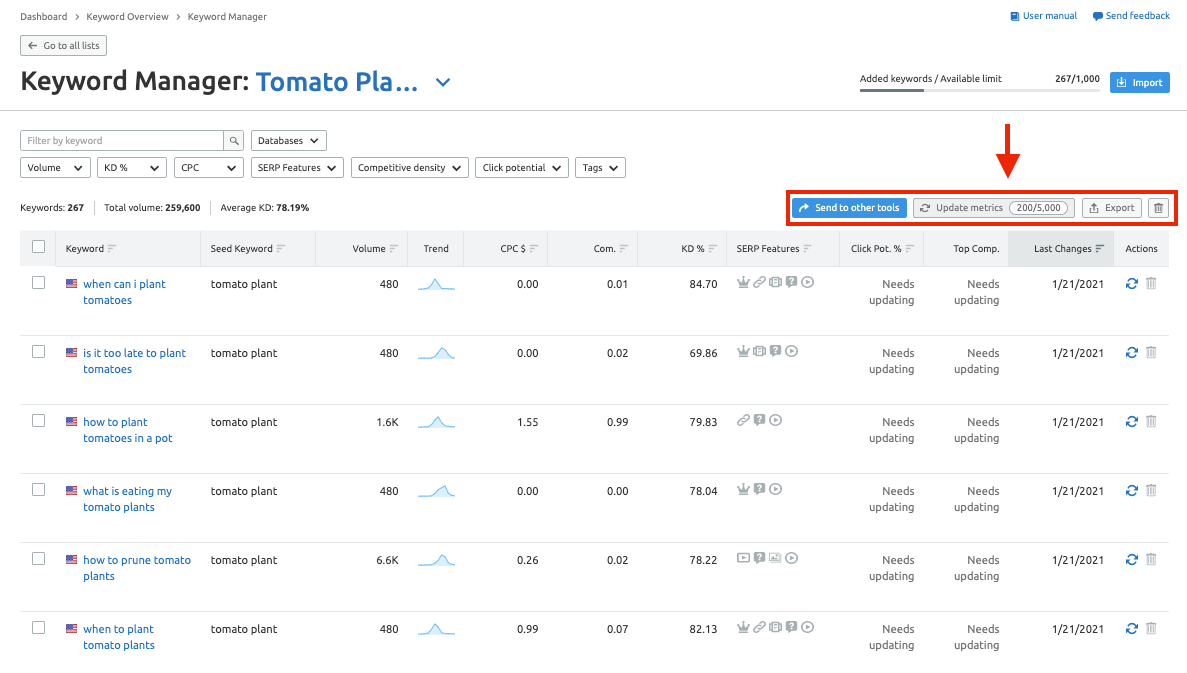This screenshot has width=1187, height=673.
Task: Open the Databases dropdown
Action: click(x=288, y=141)
